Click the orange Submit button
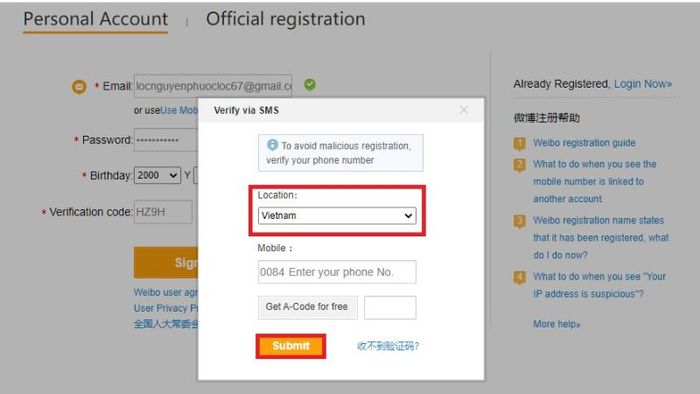The height and width of the screenshot is (394, 700). tap(291, 346)
